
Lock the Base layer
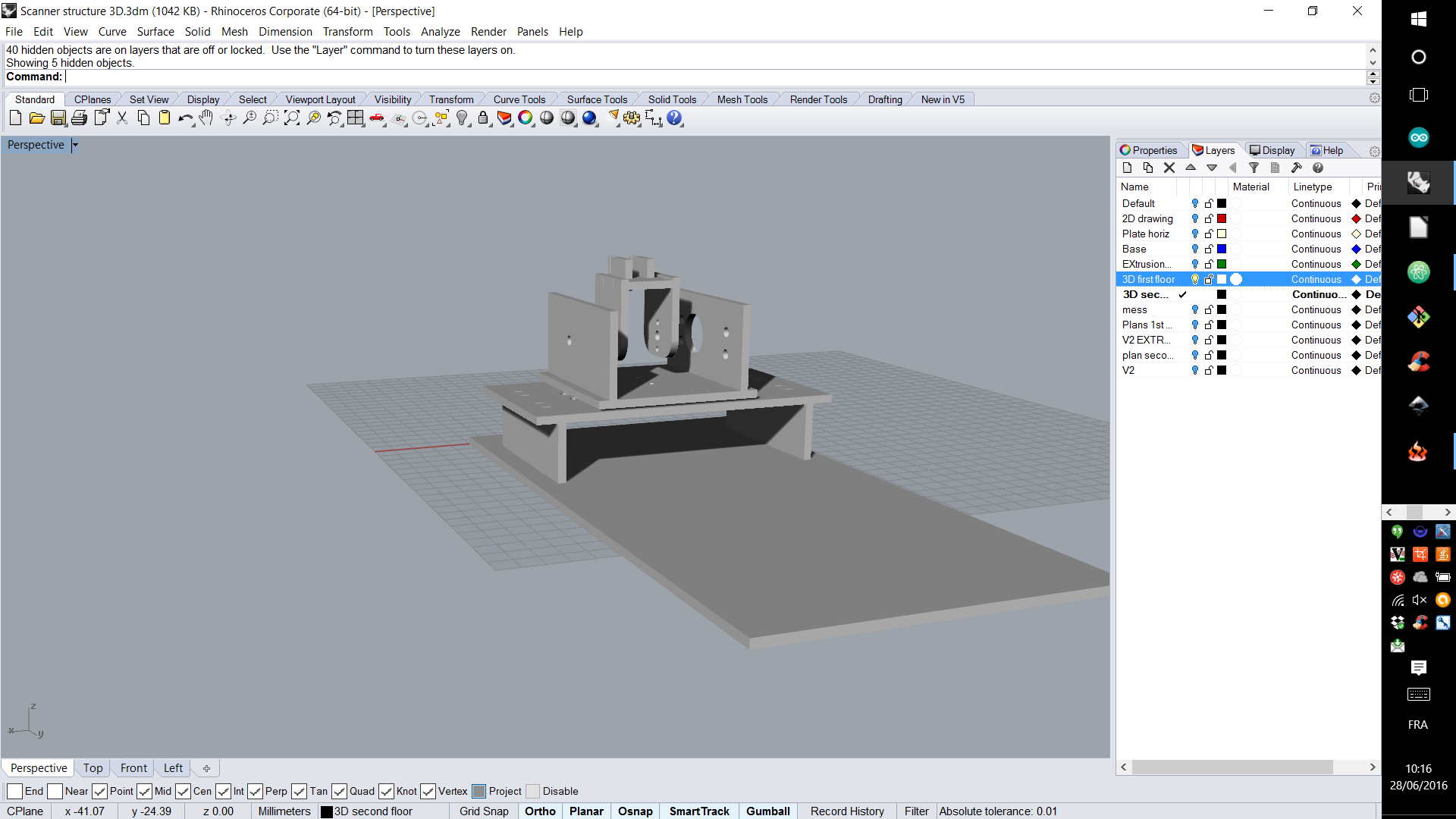1209,249
